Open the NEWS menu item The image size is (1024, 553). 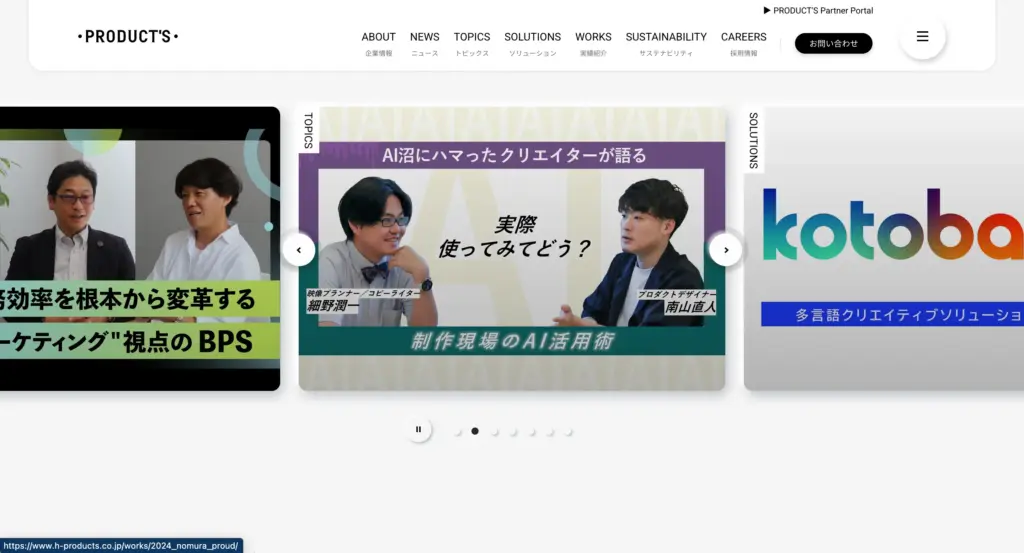click(424, 43)
